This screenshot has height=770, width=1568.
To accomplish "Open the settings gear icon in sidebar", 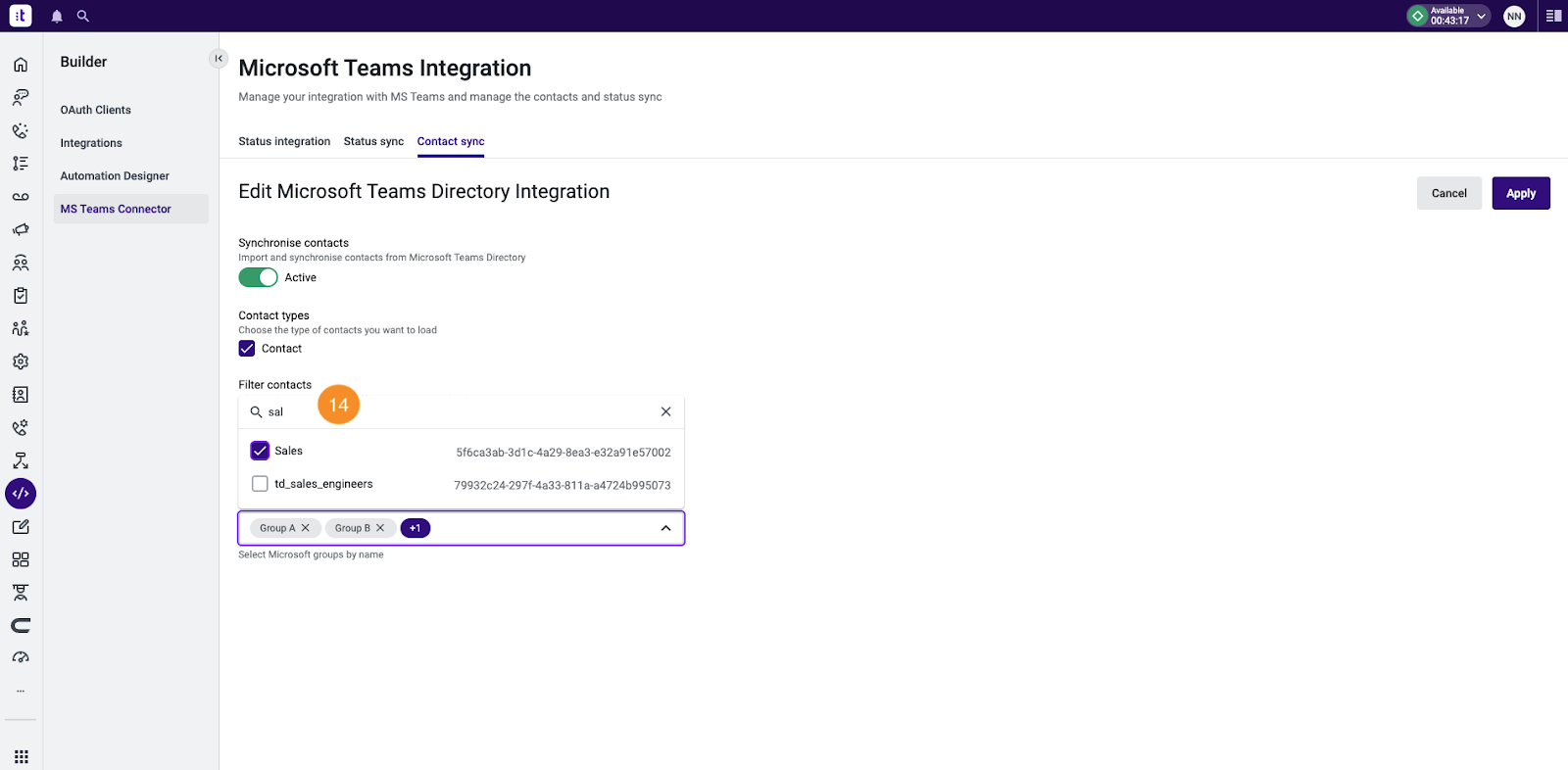I will pyautogui.click(x=21, y=361).
